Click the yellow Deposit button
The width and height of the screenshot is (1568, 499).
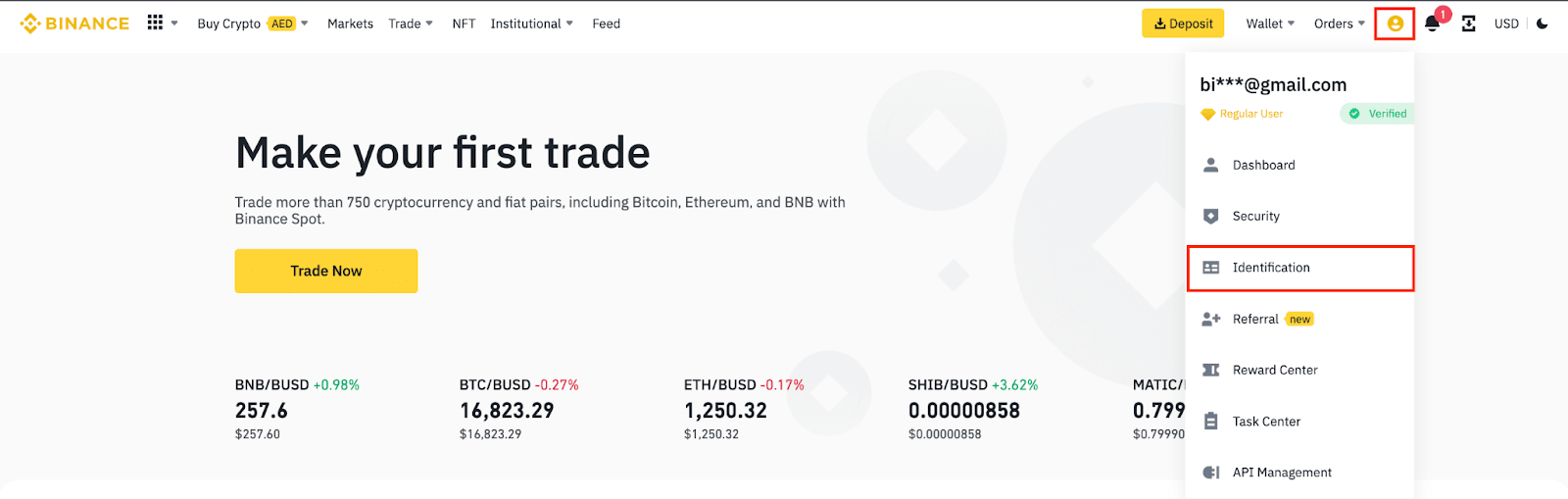pos(1183,24)
